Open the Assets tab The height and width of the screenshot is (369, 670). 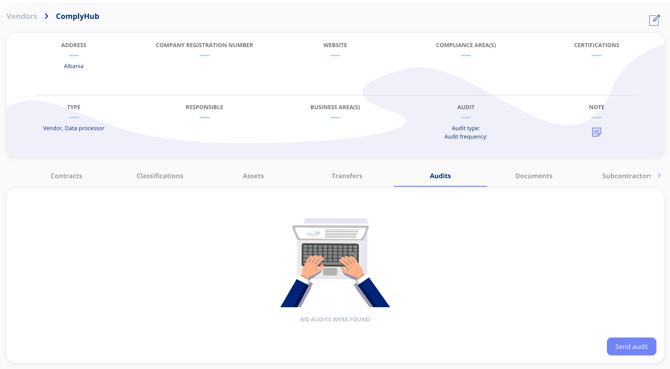point(253,176)
